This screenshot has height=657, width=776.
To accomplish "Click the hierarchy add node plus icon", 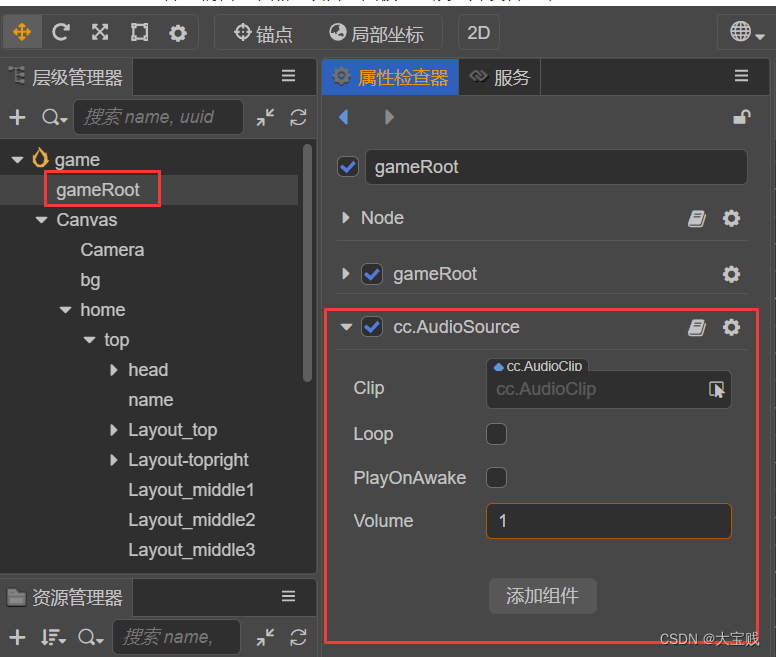I will [17, 118].
